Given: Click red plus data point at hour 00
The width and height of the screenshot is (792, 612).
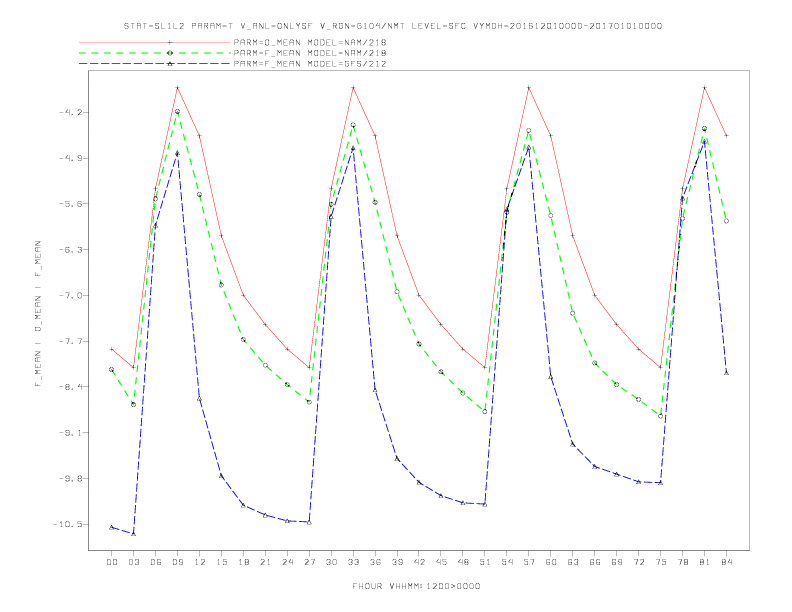Looking at the screenshot, I should (x=112, y=349).
